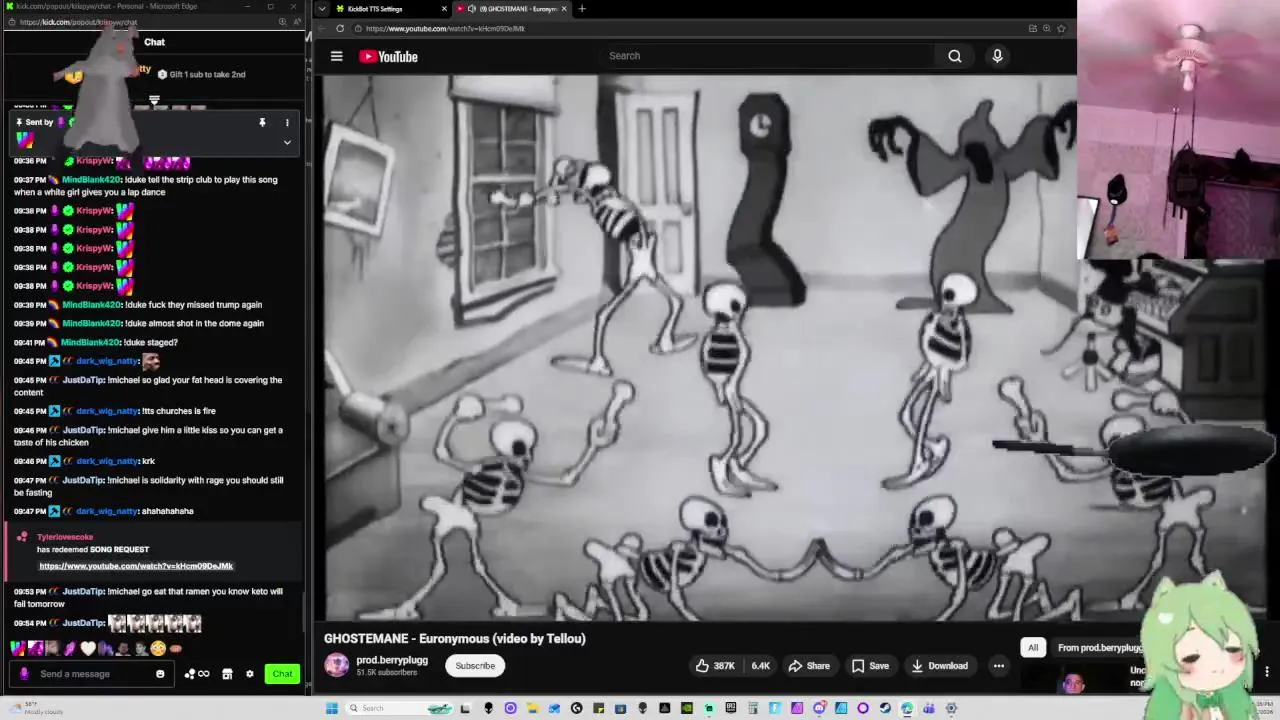Select the All filter chip
Viewport: 1280px width, 720px height.
pyautogui.click(x=1033, y=648)
